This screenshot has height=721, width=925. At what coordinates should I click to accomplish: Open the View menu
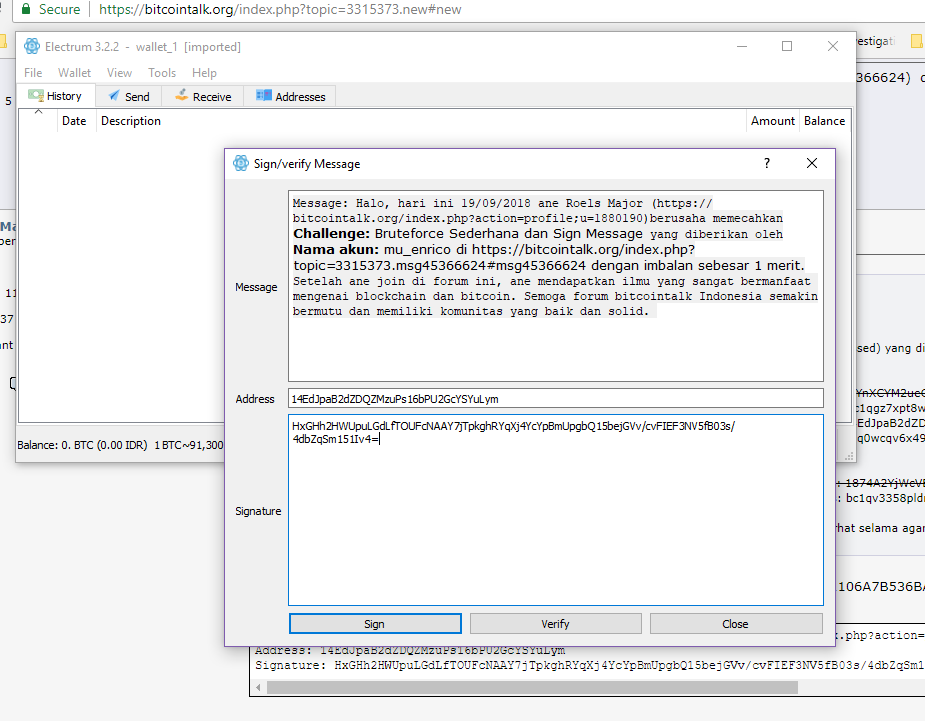pos(119,73)
